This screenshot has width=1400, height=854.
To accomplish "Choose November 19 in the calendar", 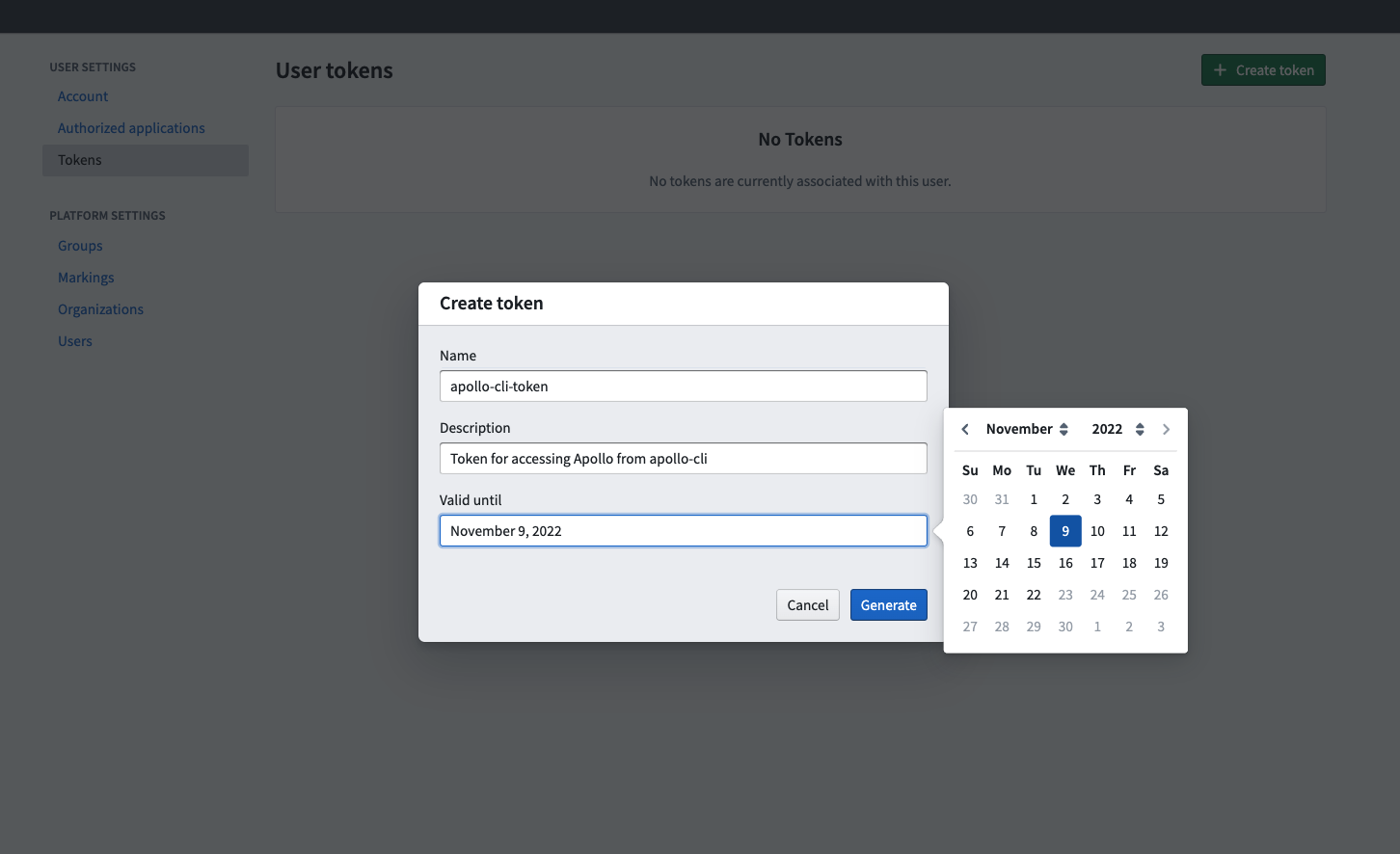I will click(x=1161, y=563).
